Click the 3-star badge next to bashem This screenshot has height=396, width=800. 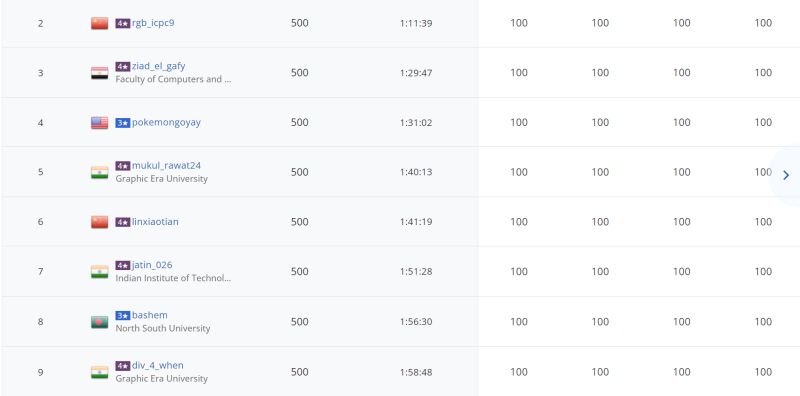(122, 315)
